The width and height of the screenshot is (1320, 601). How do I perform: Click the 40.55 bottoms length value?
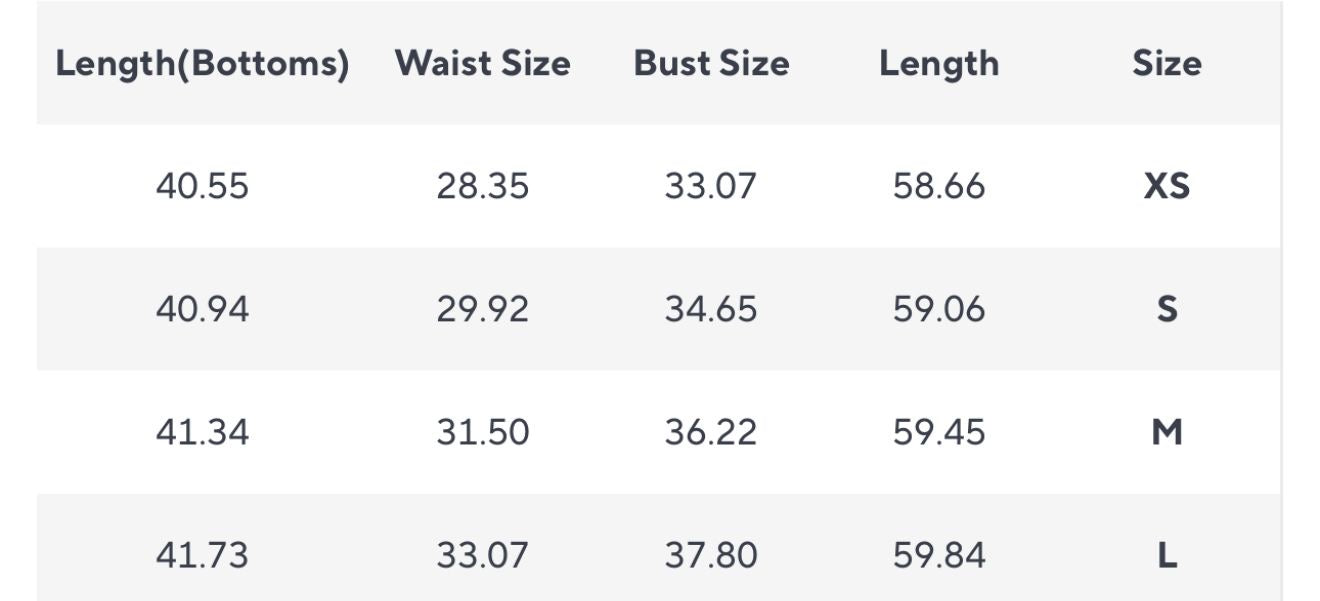click(202, 186)
